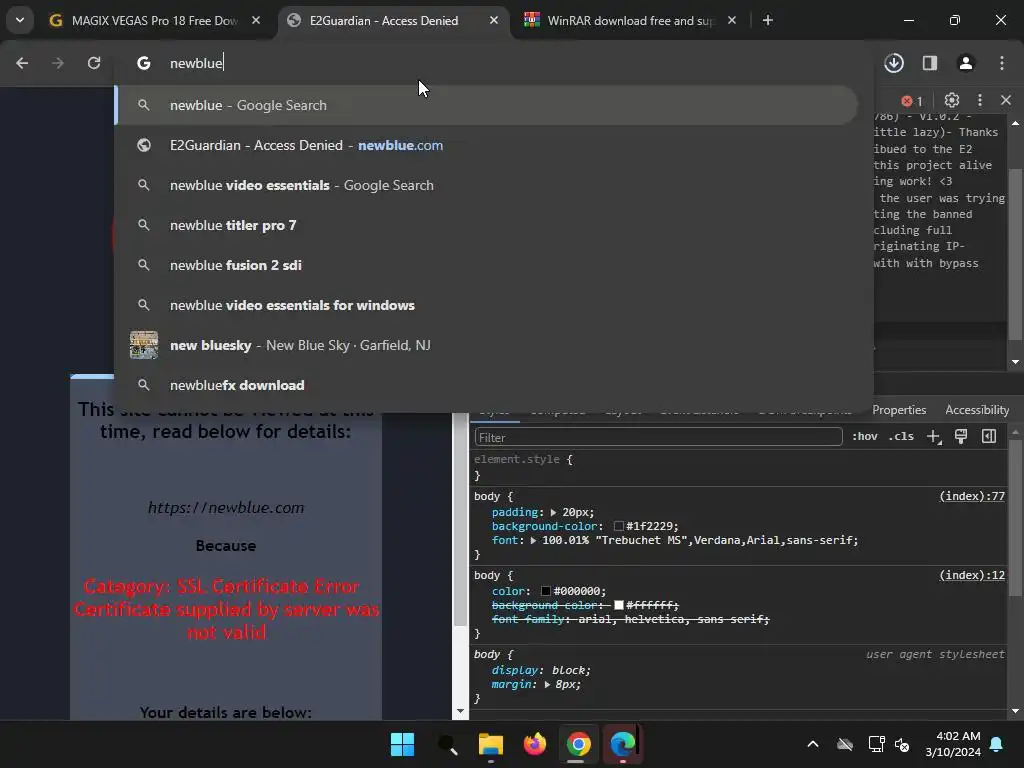1024x768 pixels.
Task: Show hidden system tray icons
Action: tap(813, 744)
